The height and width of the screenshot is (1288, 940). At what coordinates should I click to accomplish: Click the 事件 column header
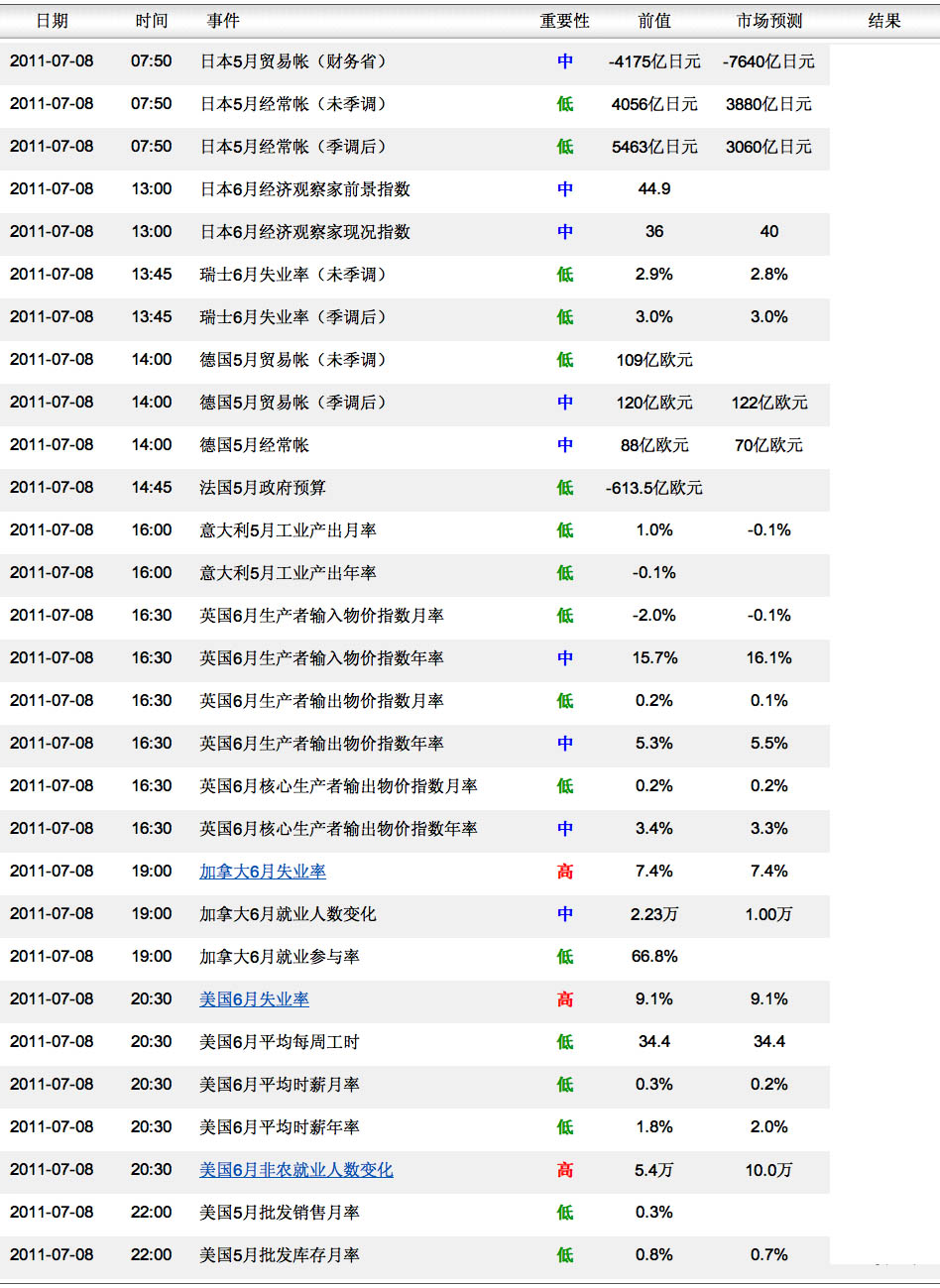coord(223,21)
